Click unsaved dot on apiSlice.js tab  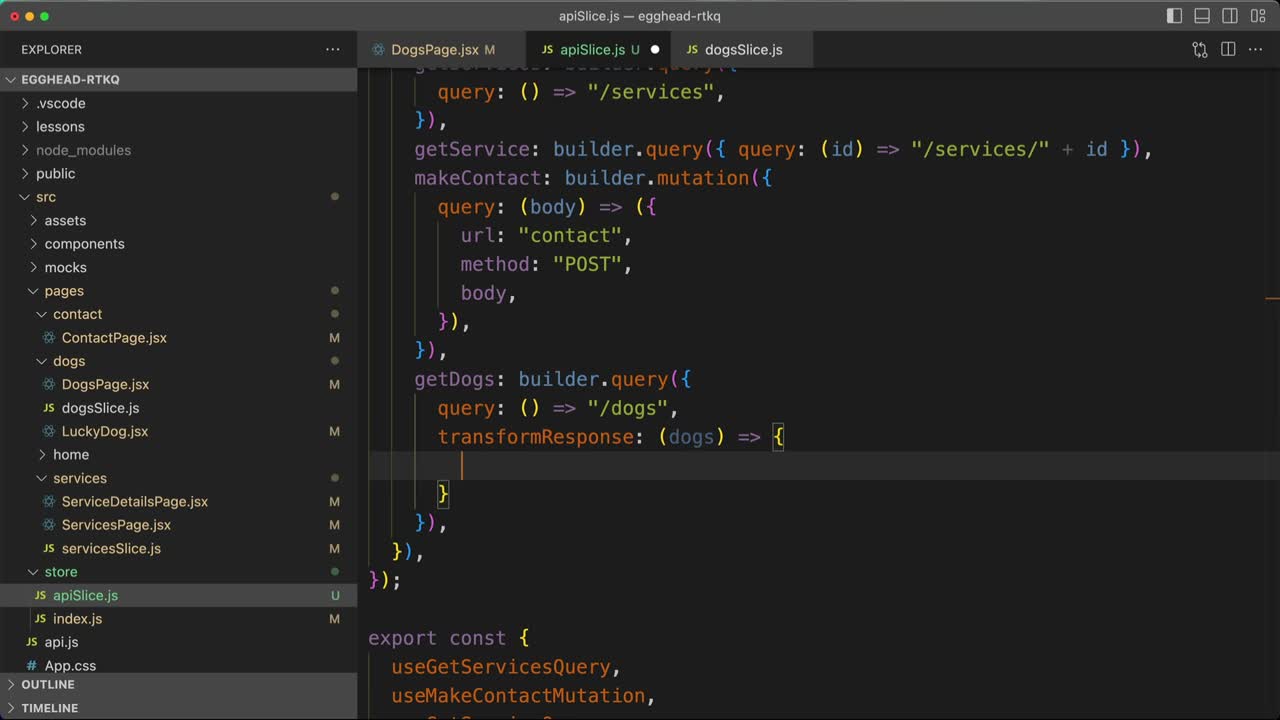coord(655,49)
